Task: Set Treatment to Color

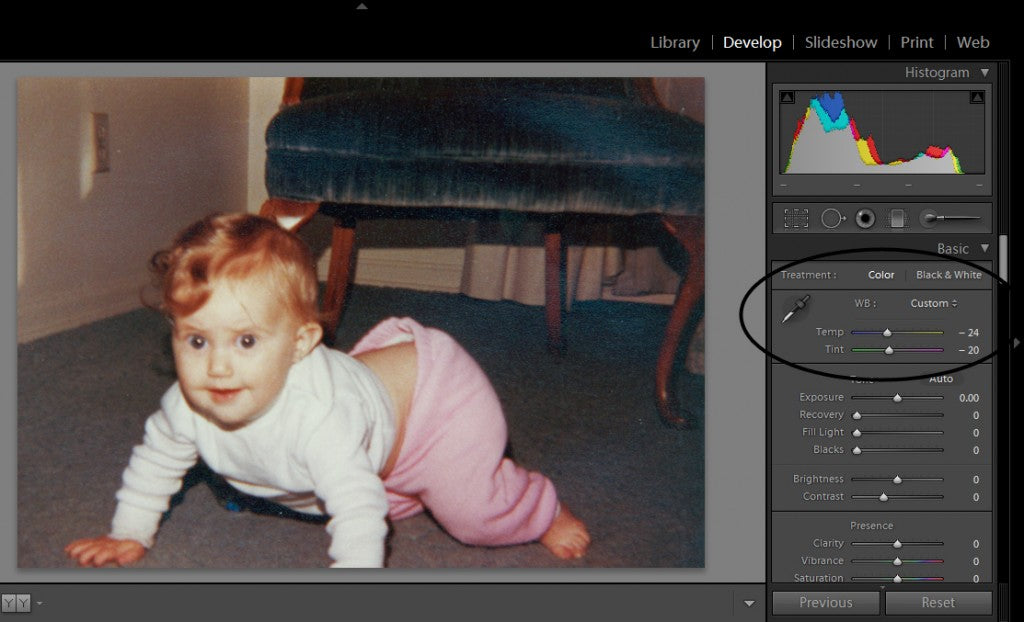Action: coord(881,275)
